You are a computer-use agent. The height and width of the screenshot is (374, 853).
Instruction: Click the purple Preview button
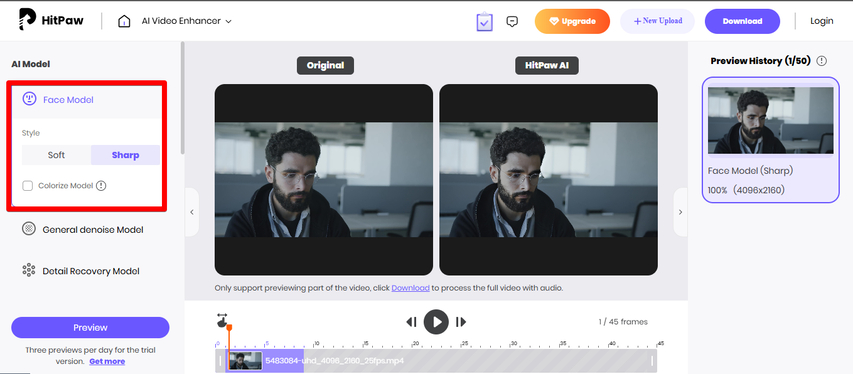pyautogui.click(x=90, y=328)
